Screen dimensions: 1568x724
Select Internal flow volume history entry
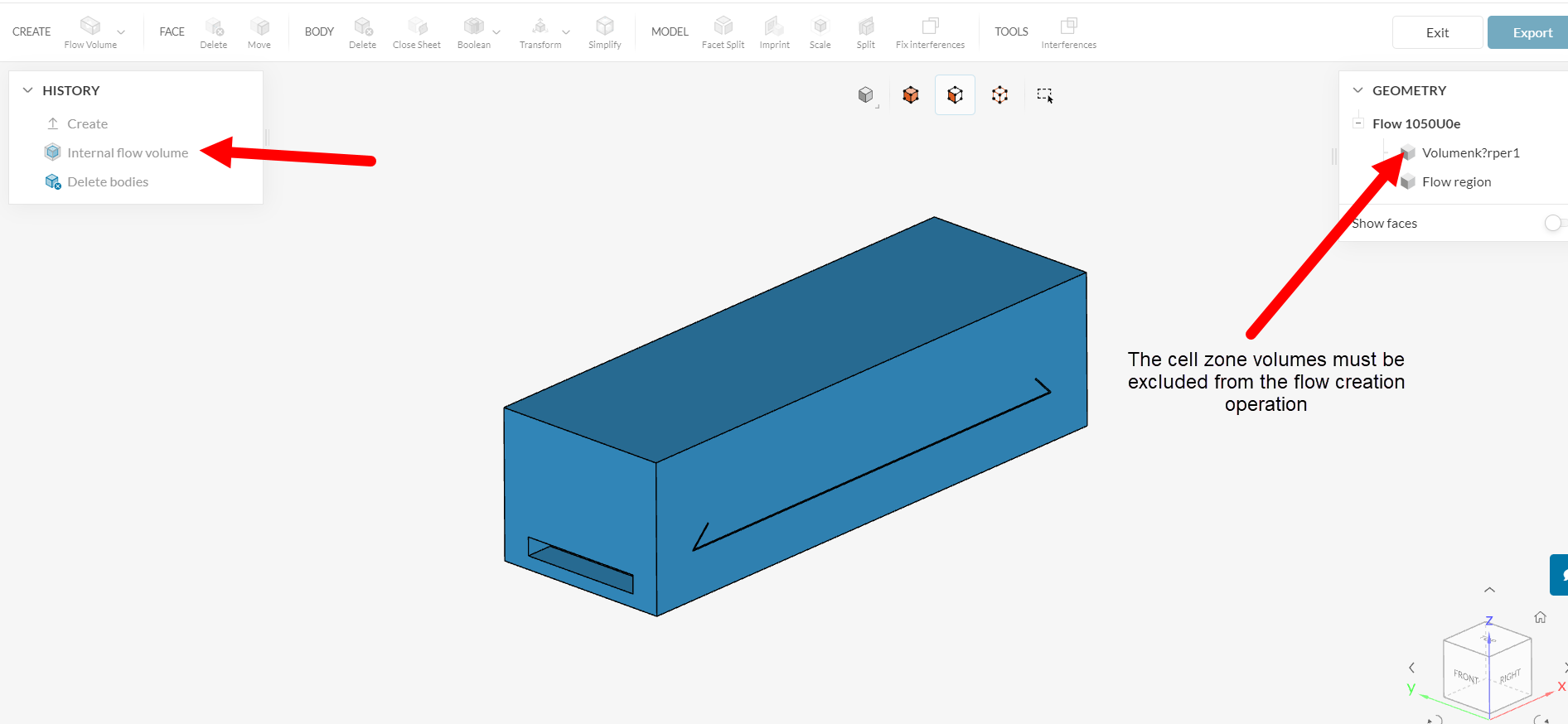[x=127, y=152]
